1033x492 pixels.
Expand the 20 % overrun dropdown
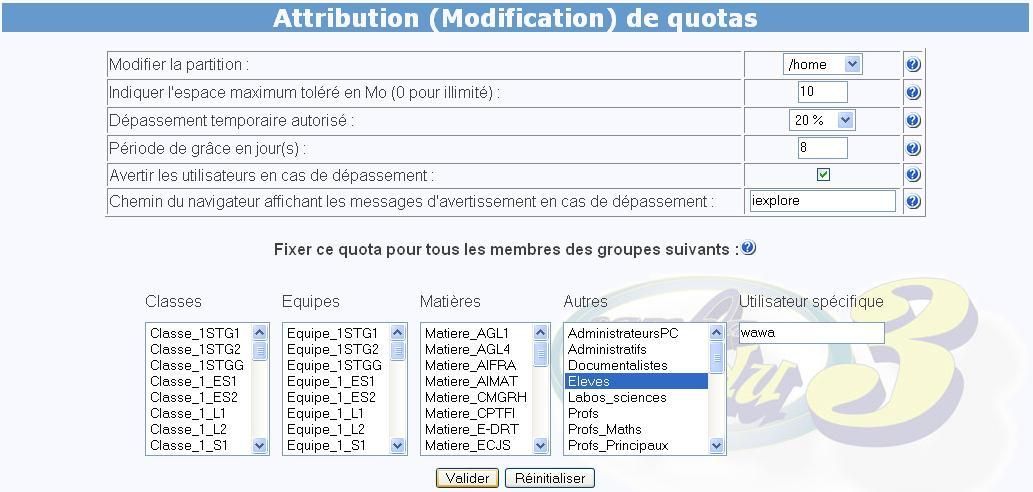822,120
